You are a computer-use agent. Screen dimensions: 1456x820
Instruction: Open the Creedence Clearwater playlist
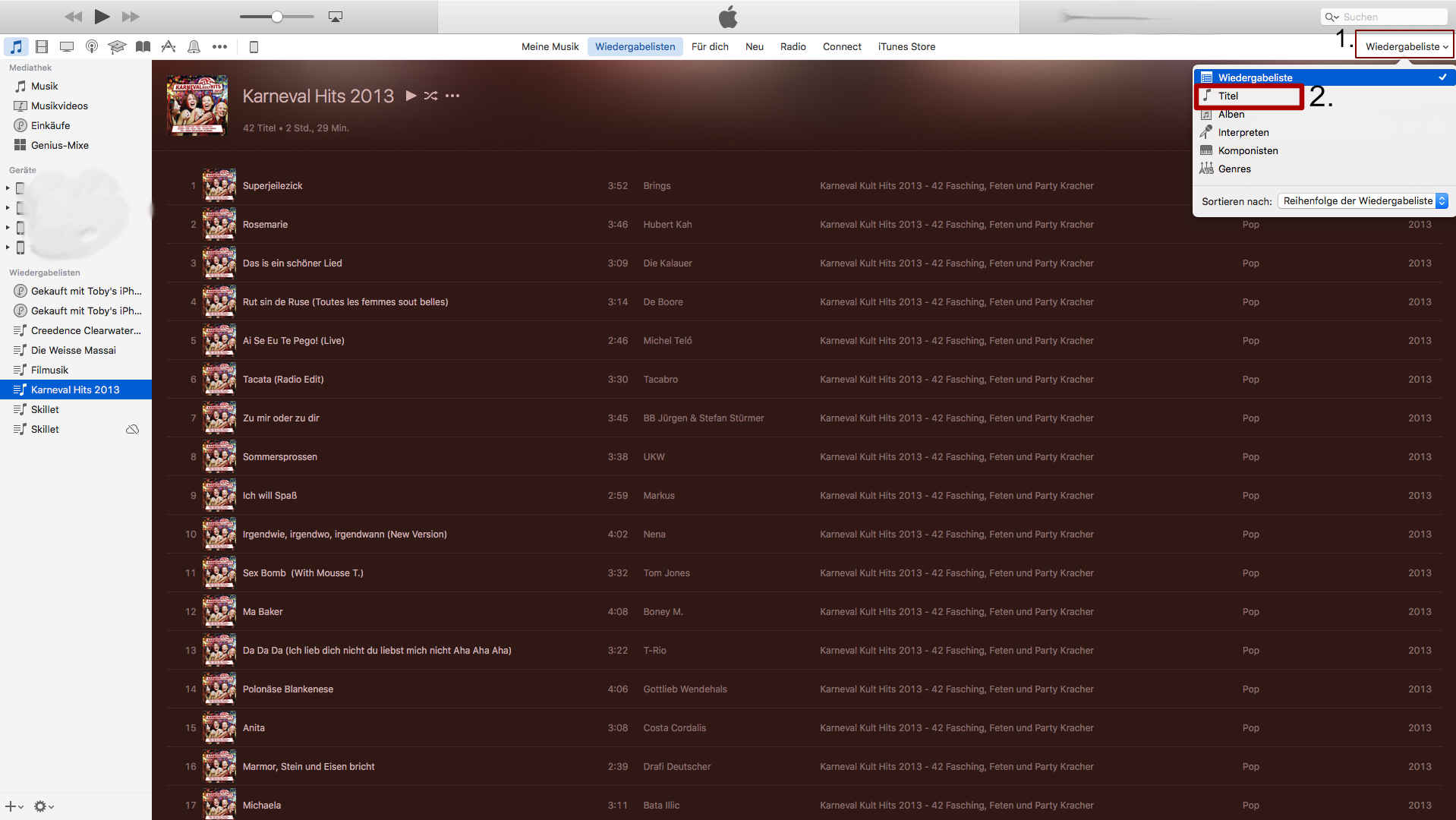76,330
